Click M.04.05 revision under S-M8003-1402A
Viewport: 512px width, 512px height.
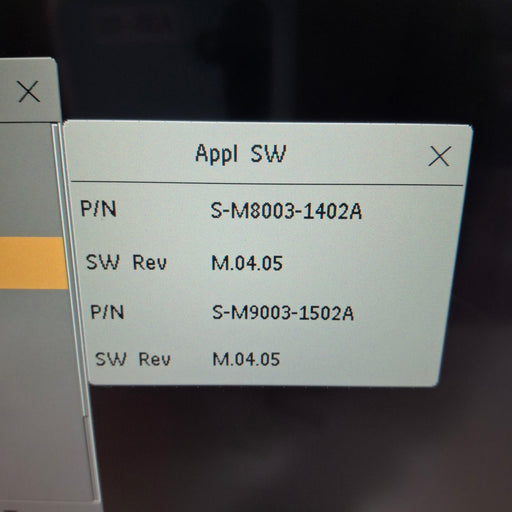pyautogui.click(x=247, y=263)
